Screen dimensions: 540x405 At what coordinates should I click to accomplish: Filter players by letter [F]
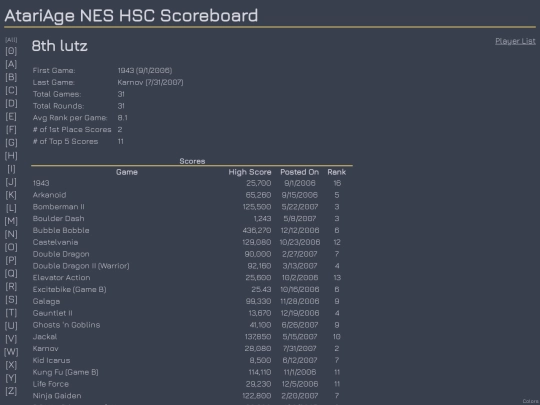pyautogui.click(x=11, y=129)
